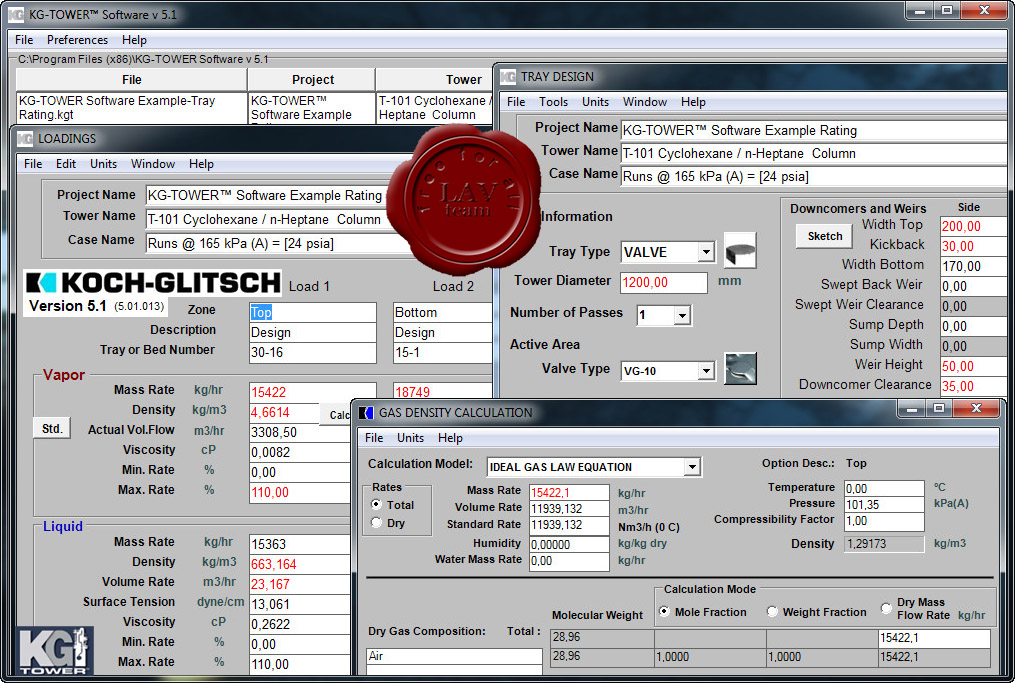Close the GAS DENSITY CALCULATION window
This screenshot has width=1015, height=683.
976,409
